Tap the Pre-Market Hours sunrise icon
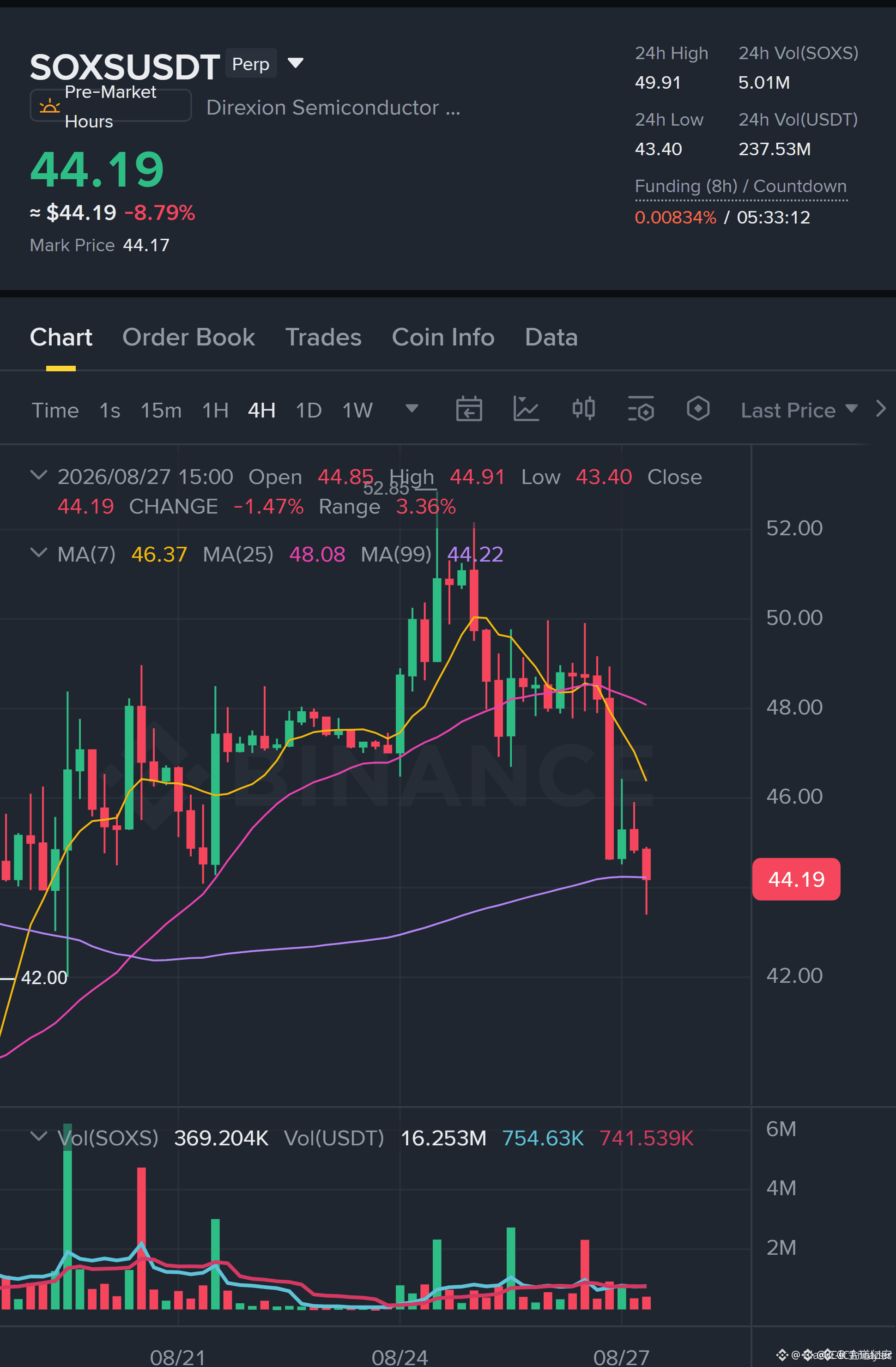 49,106
